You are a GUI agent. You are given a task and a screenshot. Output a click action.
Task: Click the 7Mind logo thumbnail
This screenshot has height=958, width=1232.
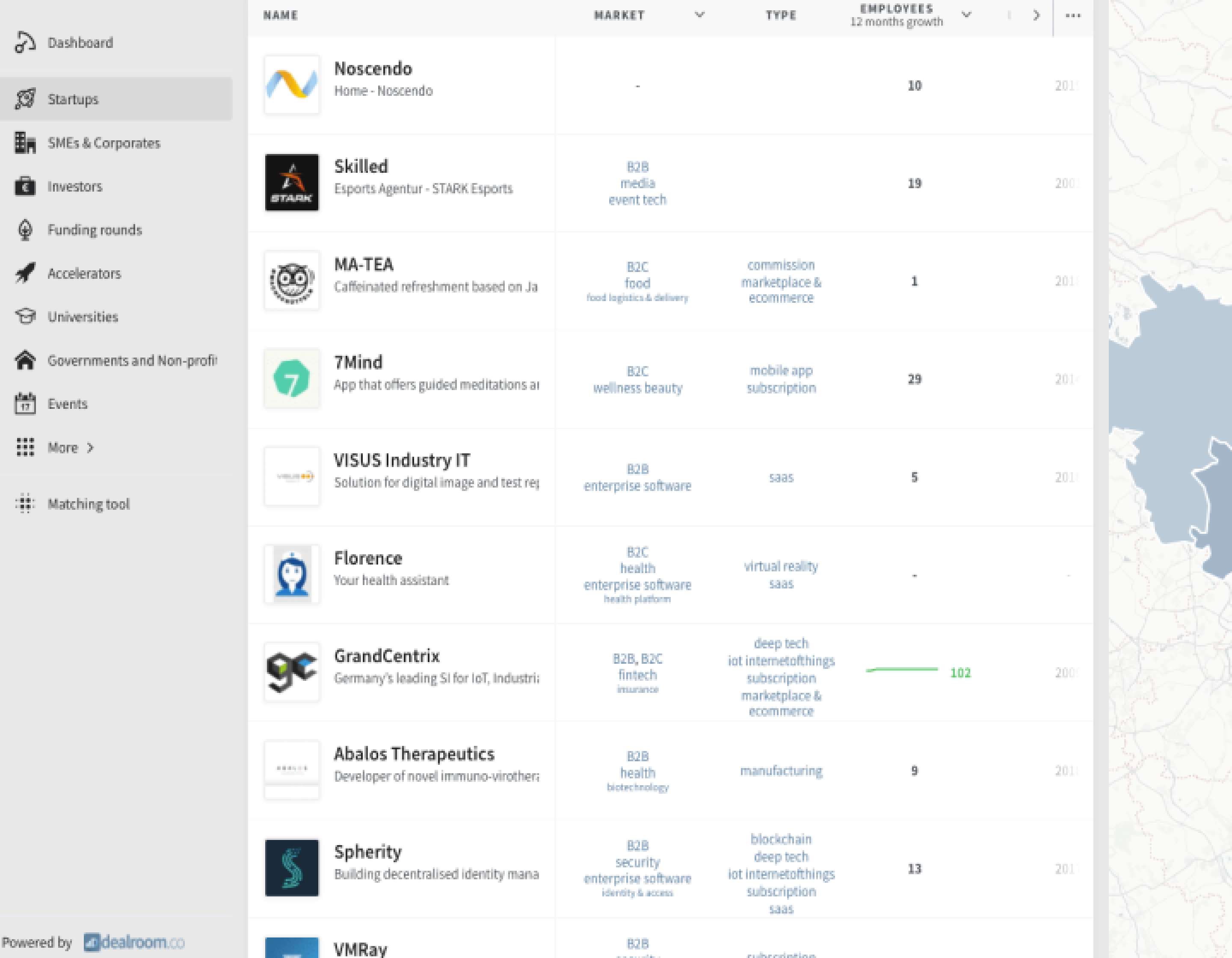click(x=292, y=378)
